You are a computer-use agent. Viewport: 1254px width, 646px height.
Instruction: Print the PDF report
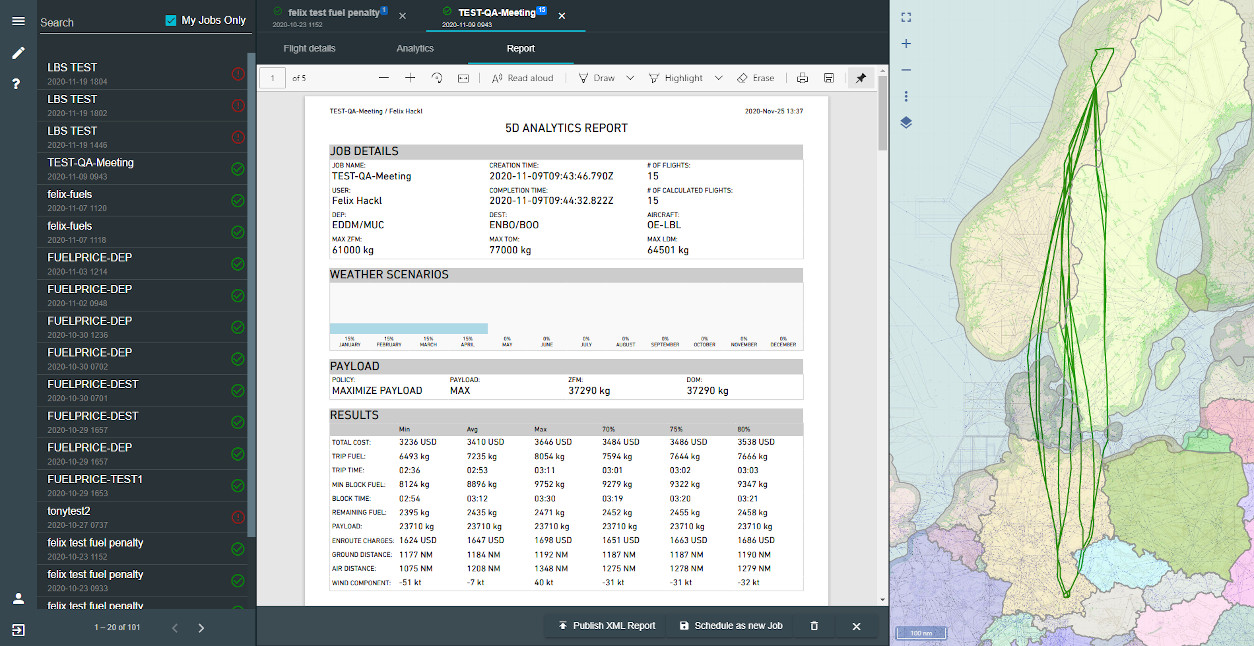pyautogui.click(x=802, y=78)
